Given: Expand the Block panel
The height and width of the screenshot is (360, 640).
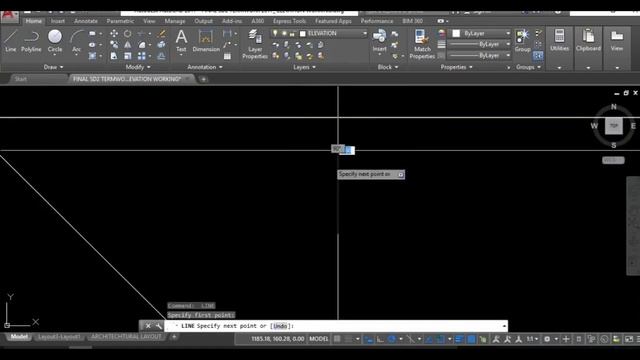Looking at the screenshot, I should [x=388, y=67].
